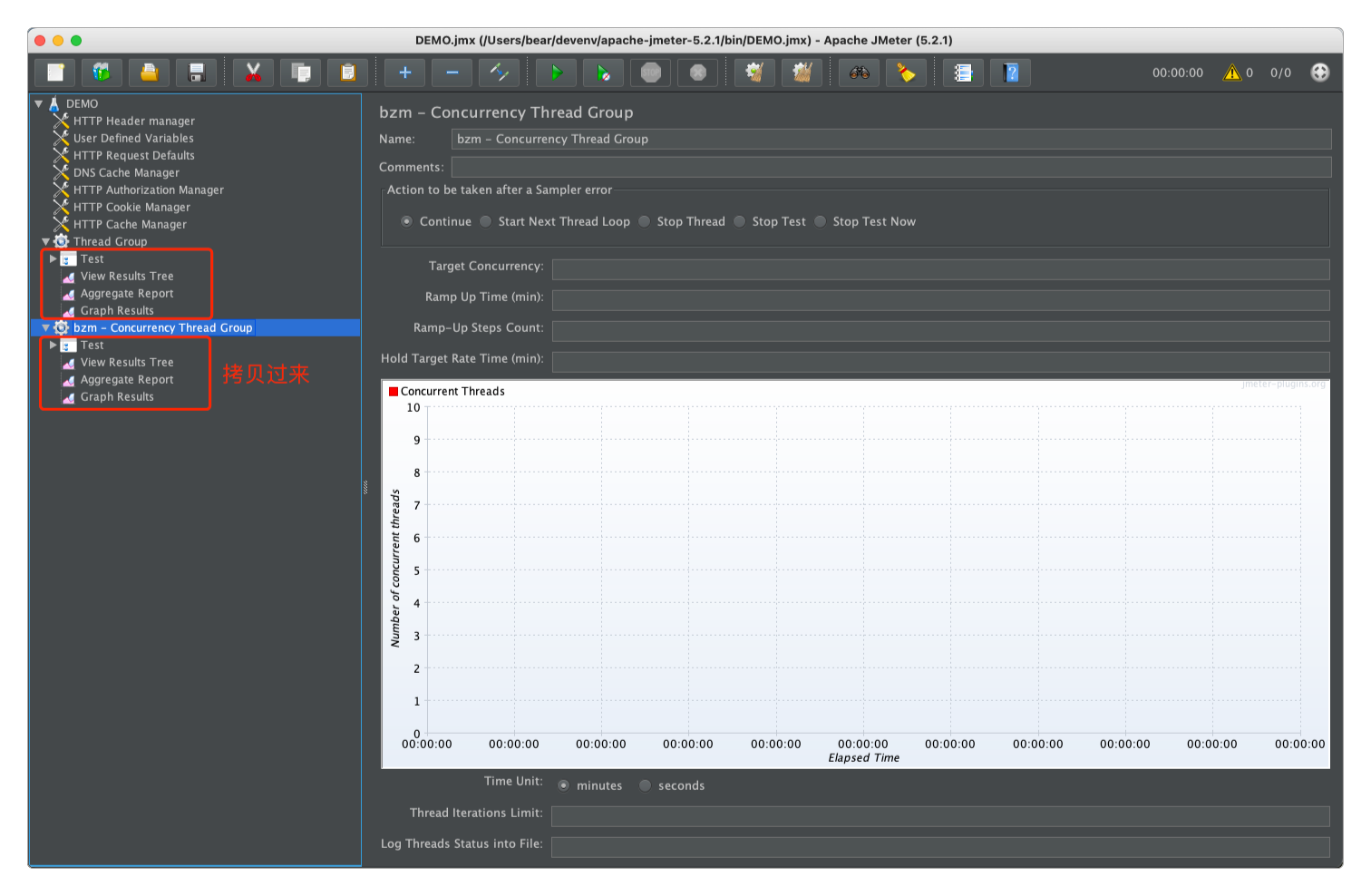The width and height of the screenshot is (1371, 896).
Task: Click the tree panel split divider handle
Action: [x=365, y=487]
